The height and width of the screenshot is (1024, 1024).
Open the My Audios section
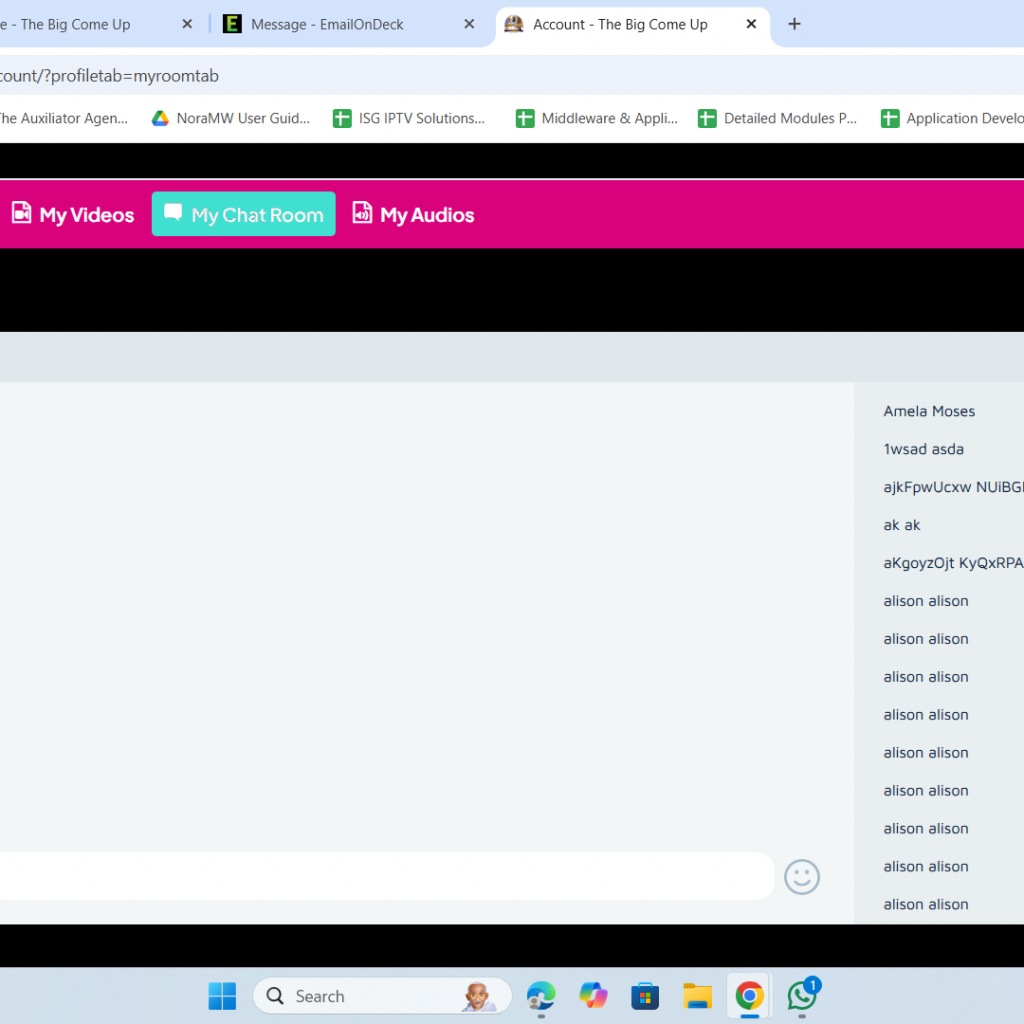coord(413,214)
